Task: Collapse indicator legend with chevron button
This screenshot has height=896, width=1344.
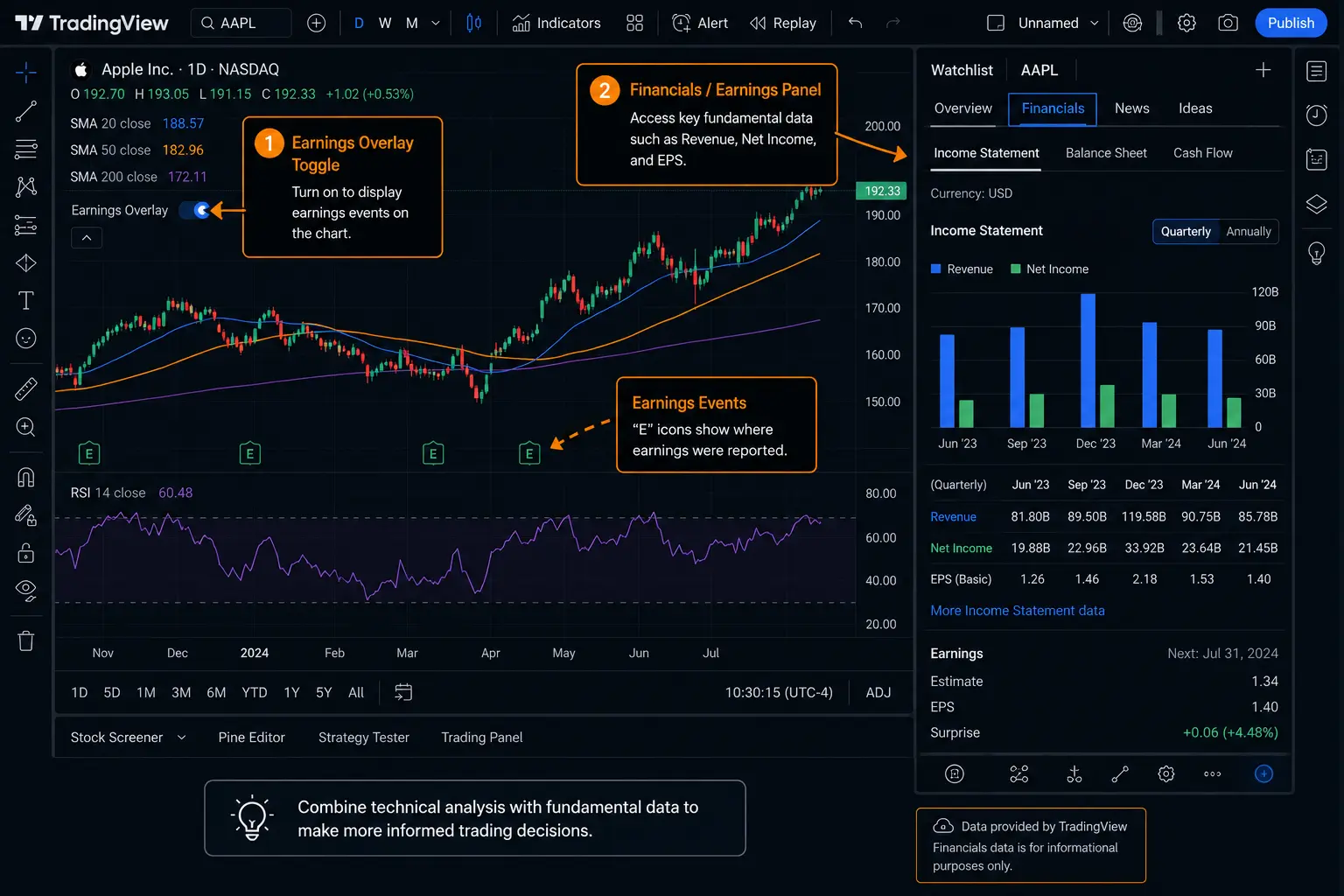Action: coord(87,238)
